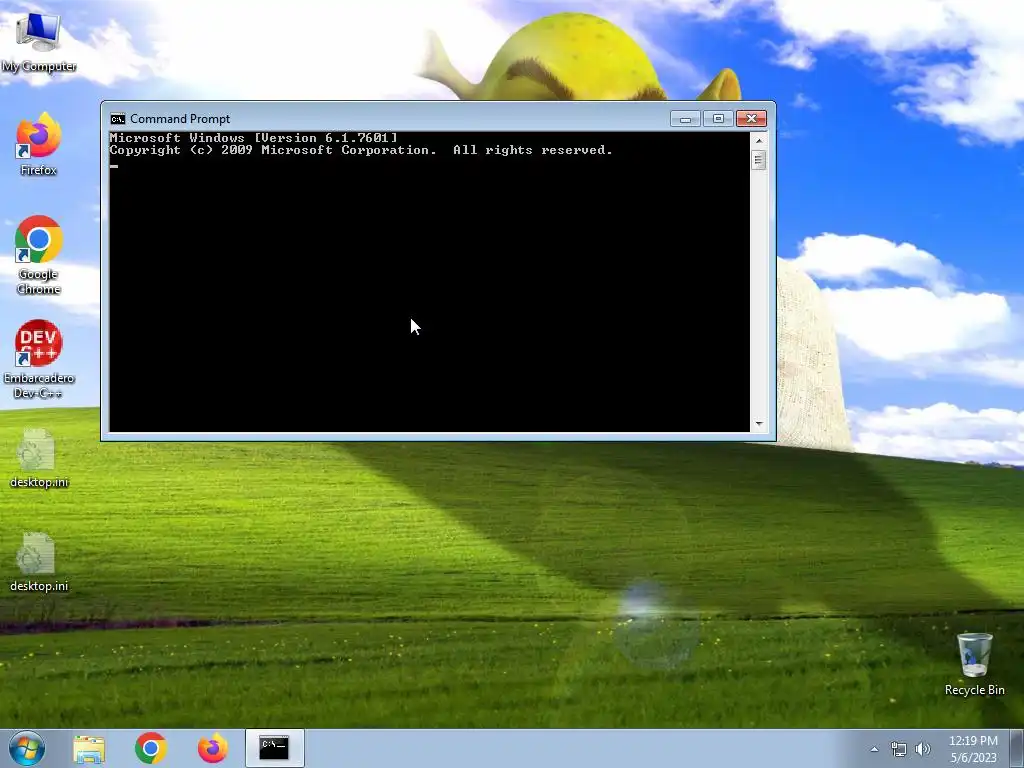1024x768 pixels.
Task: Select the upper desktop.ini file icon
Action: [x=39, y=458]
